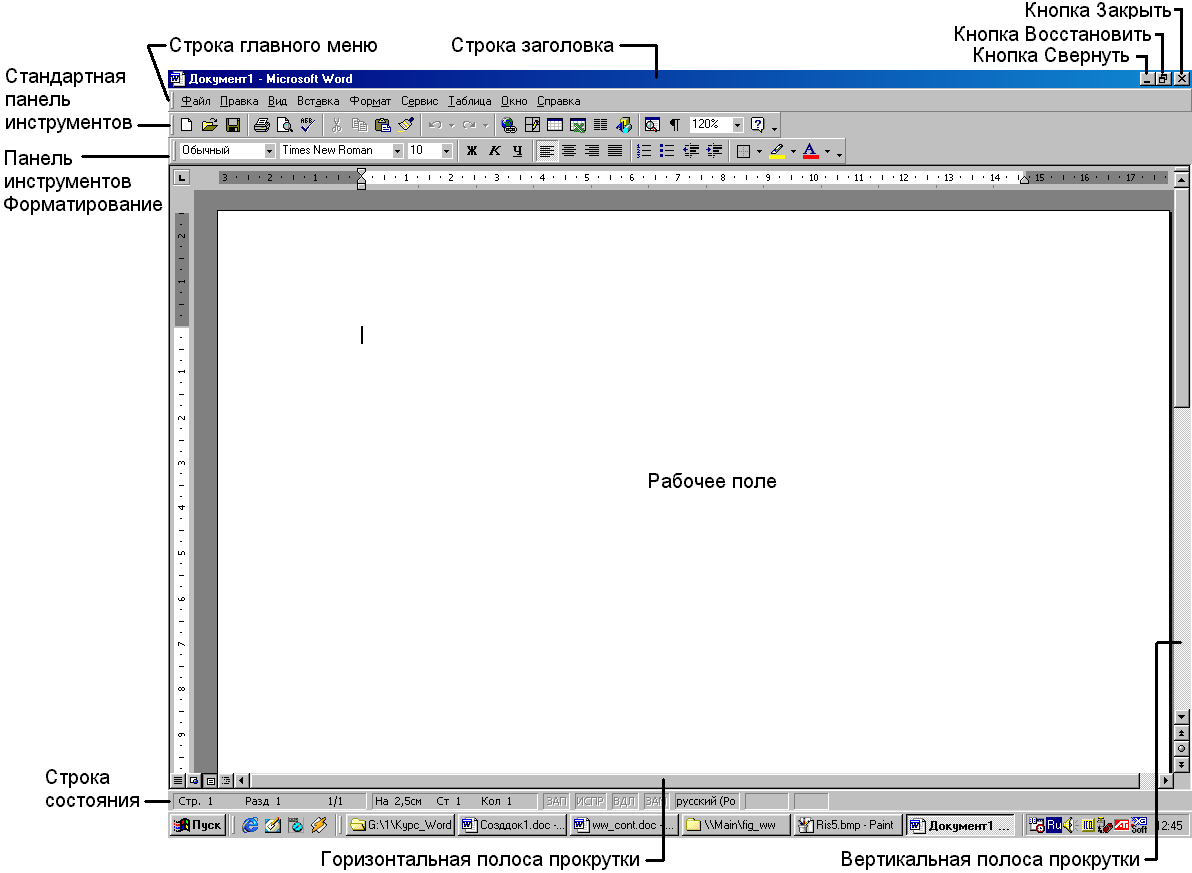Image resolution: width=1192 pixels, height=873 pixels.
Task: Open font size dropdown showing 10
Action: [447, 151]
